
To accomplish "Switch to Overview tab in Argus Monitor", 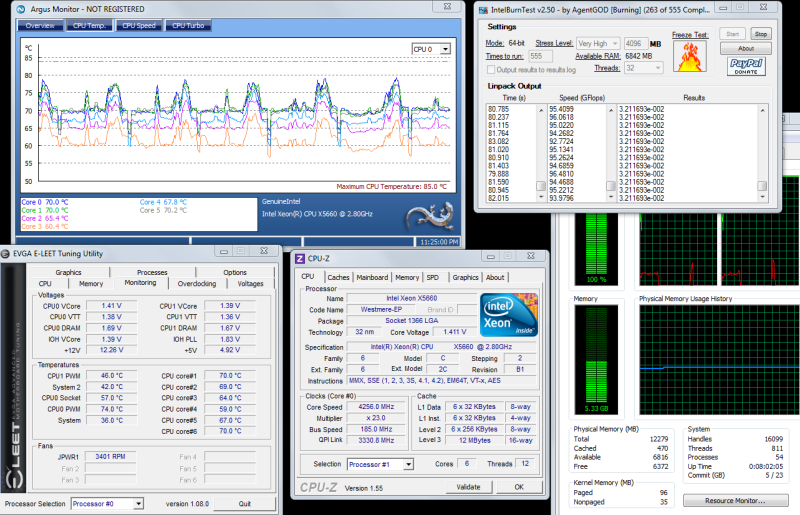I will click(40, 26).
